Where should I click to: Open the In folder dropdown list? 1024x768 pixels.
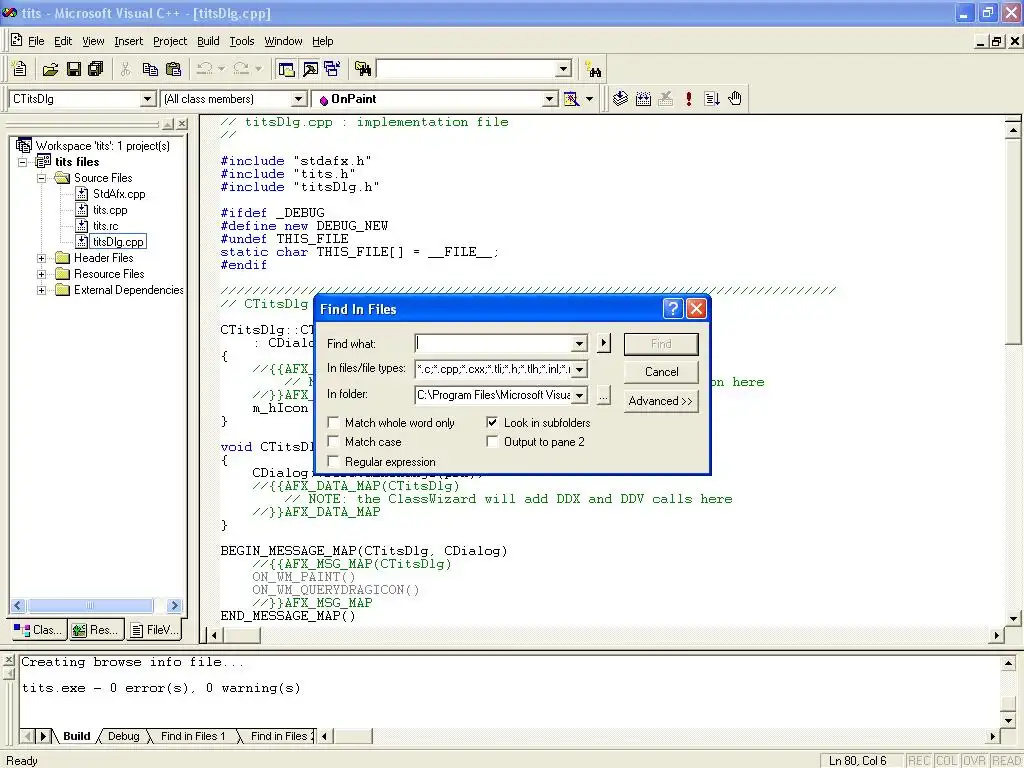click(x=579, y=395)
